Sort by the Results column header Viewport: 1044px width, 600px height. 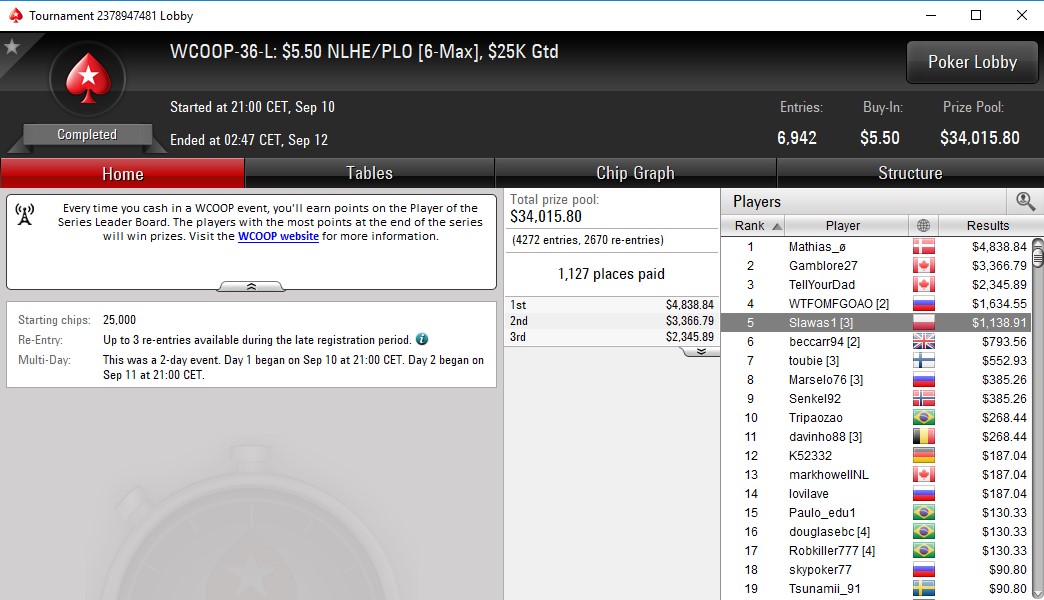pyautogui.click(x=987, y=225)
